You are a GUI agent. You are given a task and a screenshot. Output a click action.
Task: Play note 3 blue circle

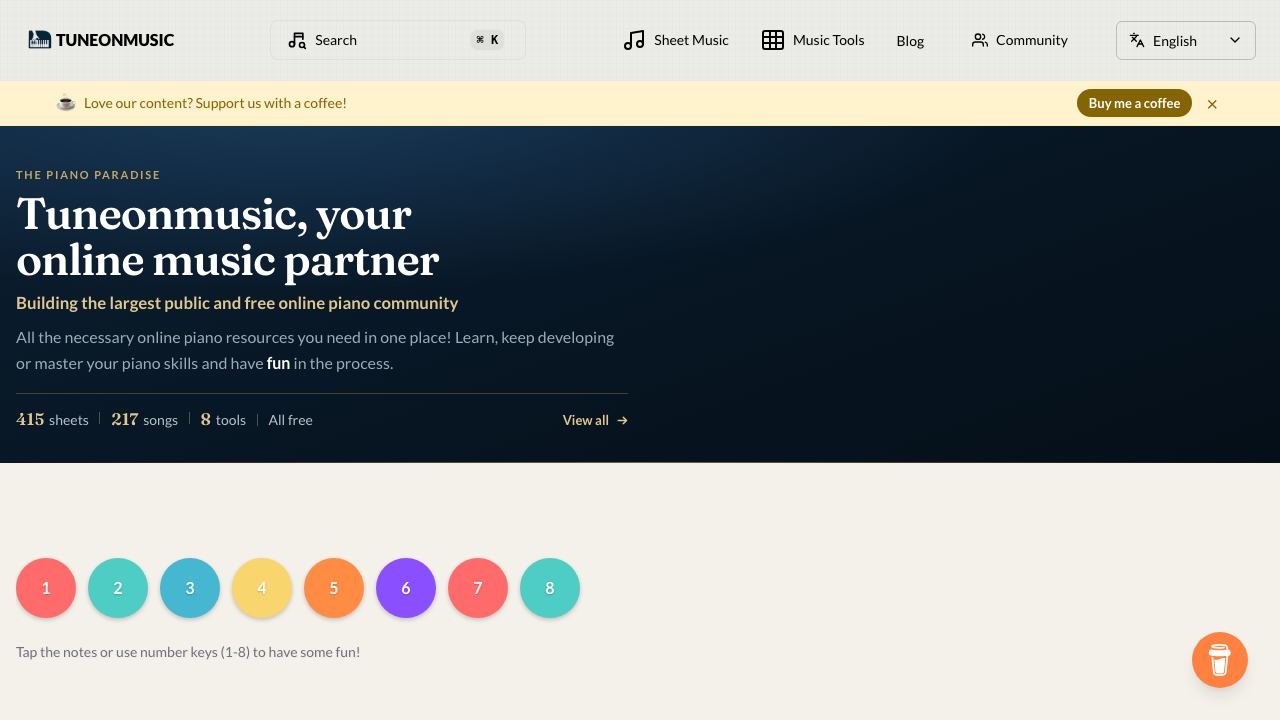tap(190, 588)
